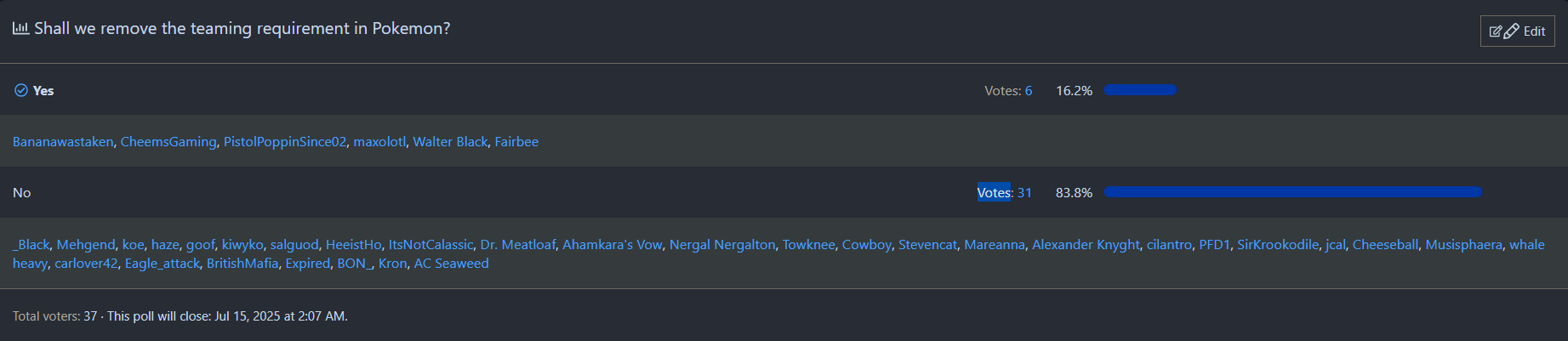Click the Edit poll button
Screen dimensions: 1568x341
click(x=1517, y=31)
